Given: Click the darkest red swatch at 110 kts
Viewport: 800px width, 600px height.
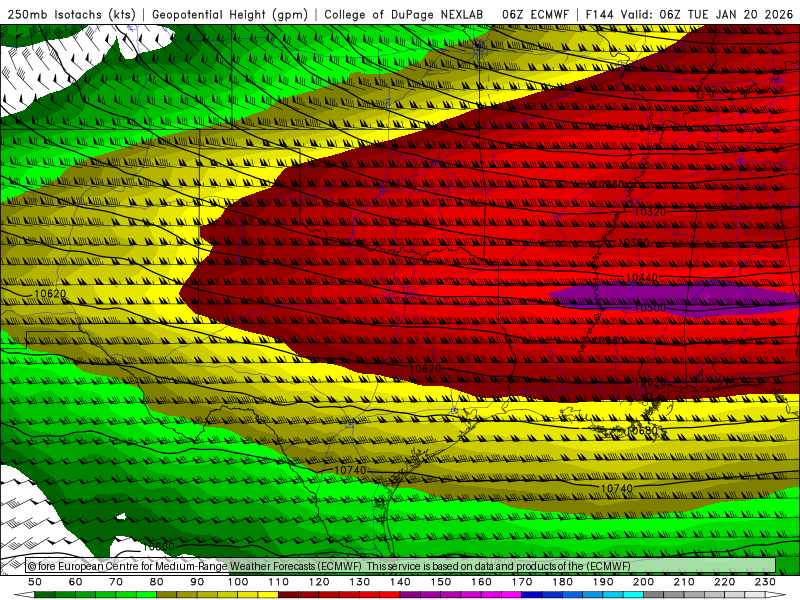Looking at the screenshot, I should (289, 595).
